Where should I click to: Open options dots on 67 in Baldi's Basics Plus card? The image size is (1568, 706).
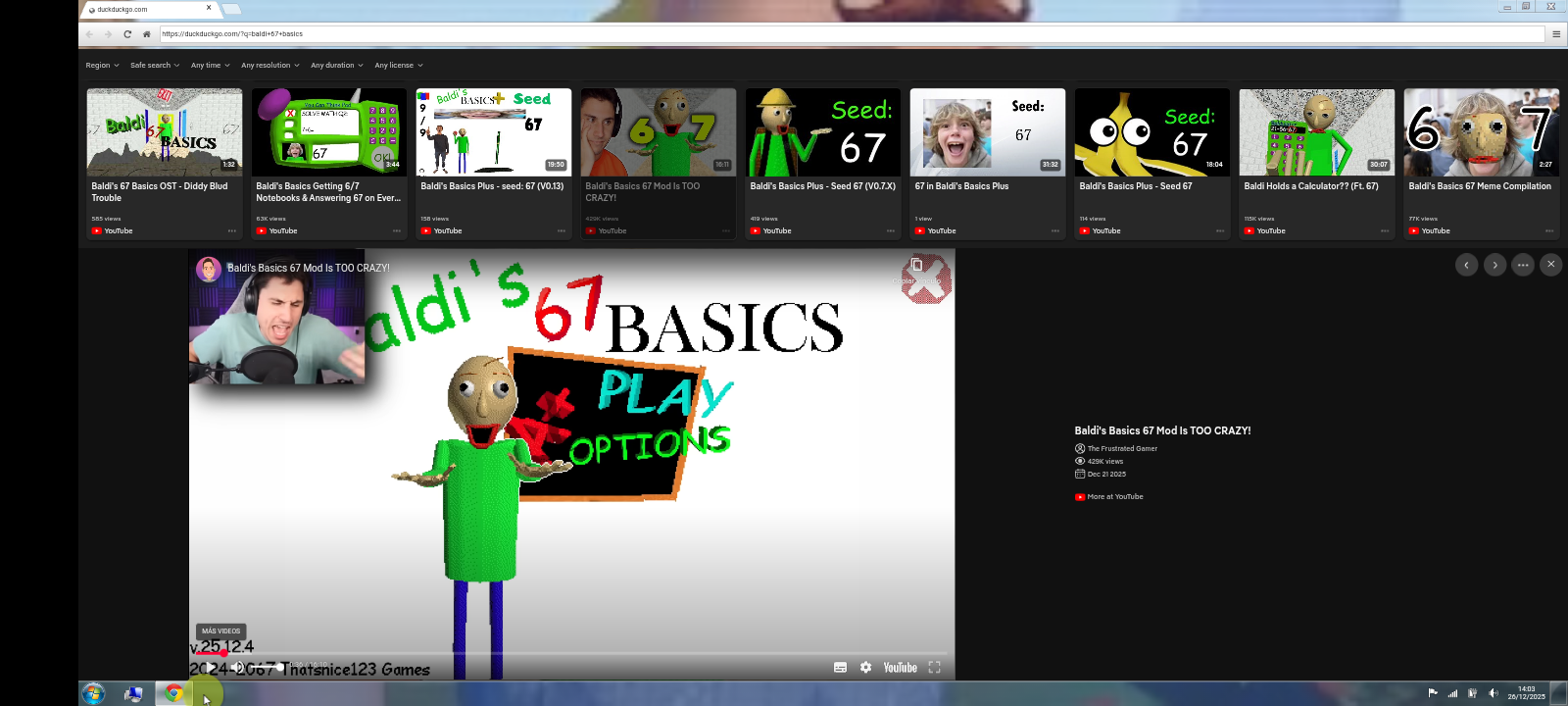[x=1055, y=231]
